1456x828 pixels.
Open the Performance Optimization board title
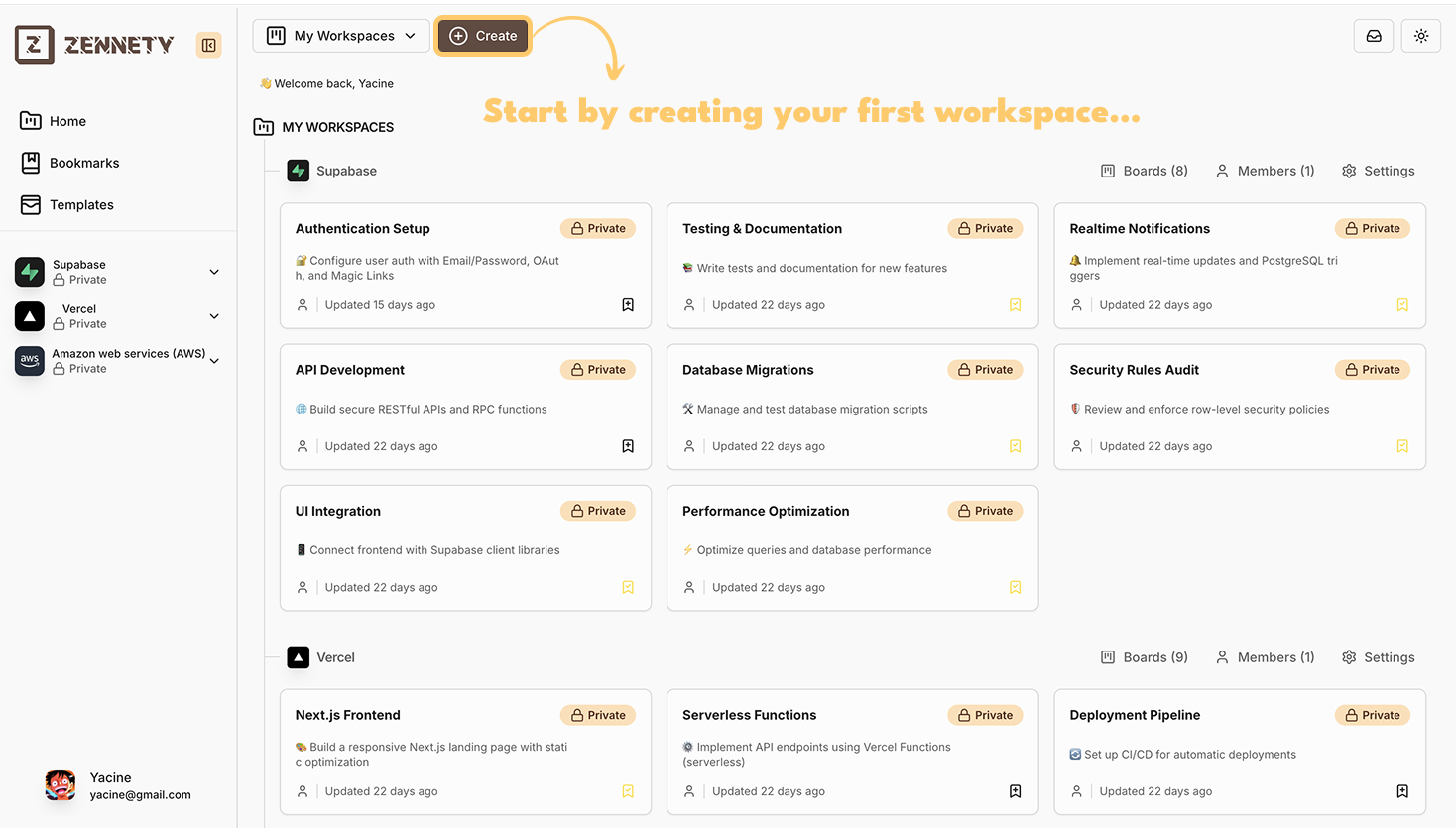tap(766, 512)
